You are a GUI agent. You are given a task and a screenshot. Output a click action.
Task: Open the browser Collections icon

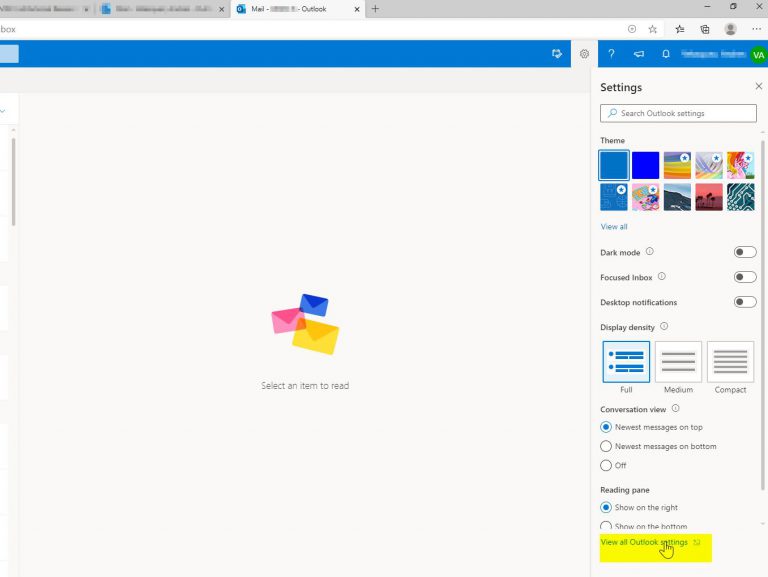(705, 29)
